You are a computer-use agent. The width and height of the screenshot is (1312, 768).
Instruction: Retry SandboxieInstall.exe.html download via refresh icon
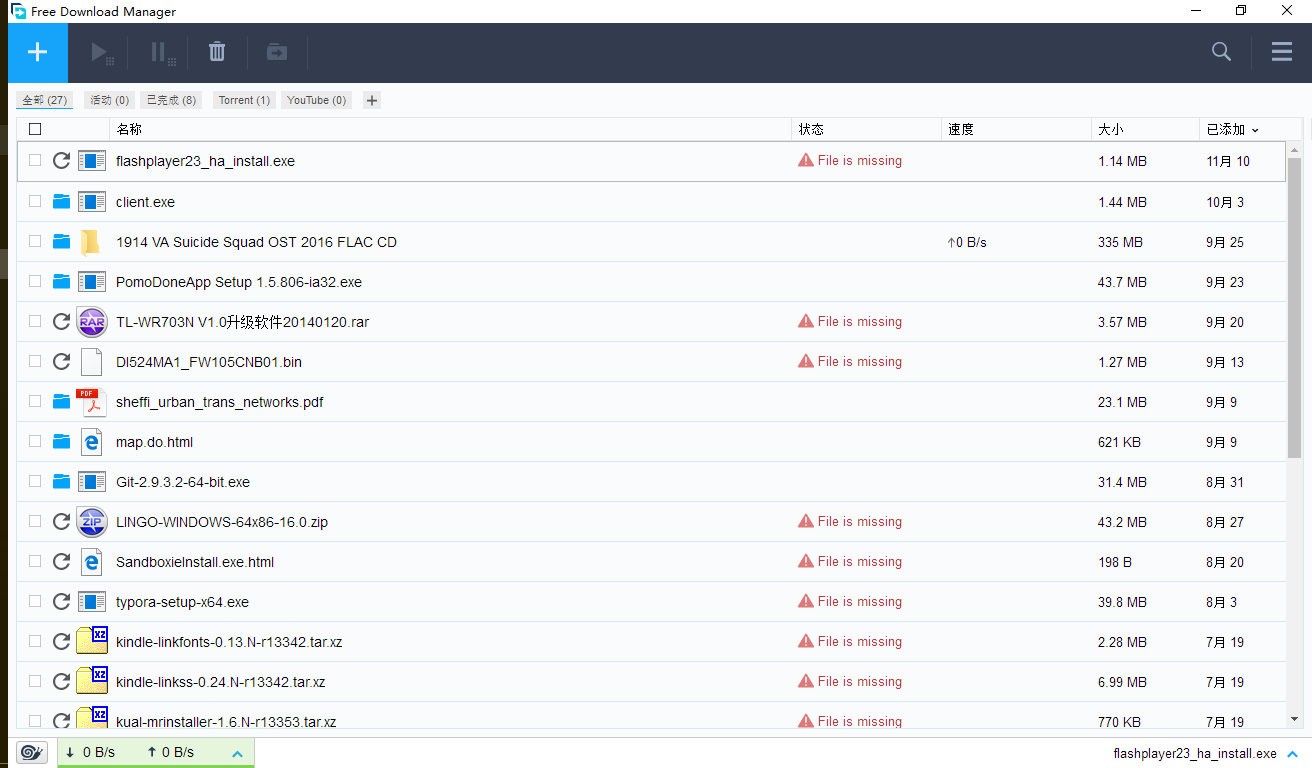click(x=61, y=562)
